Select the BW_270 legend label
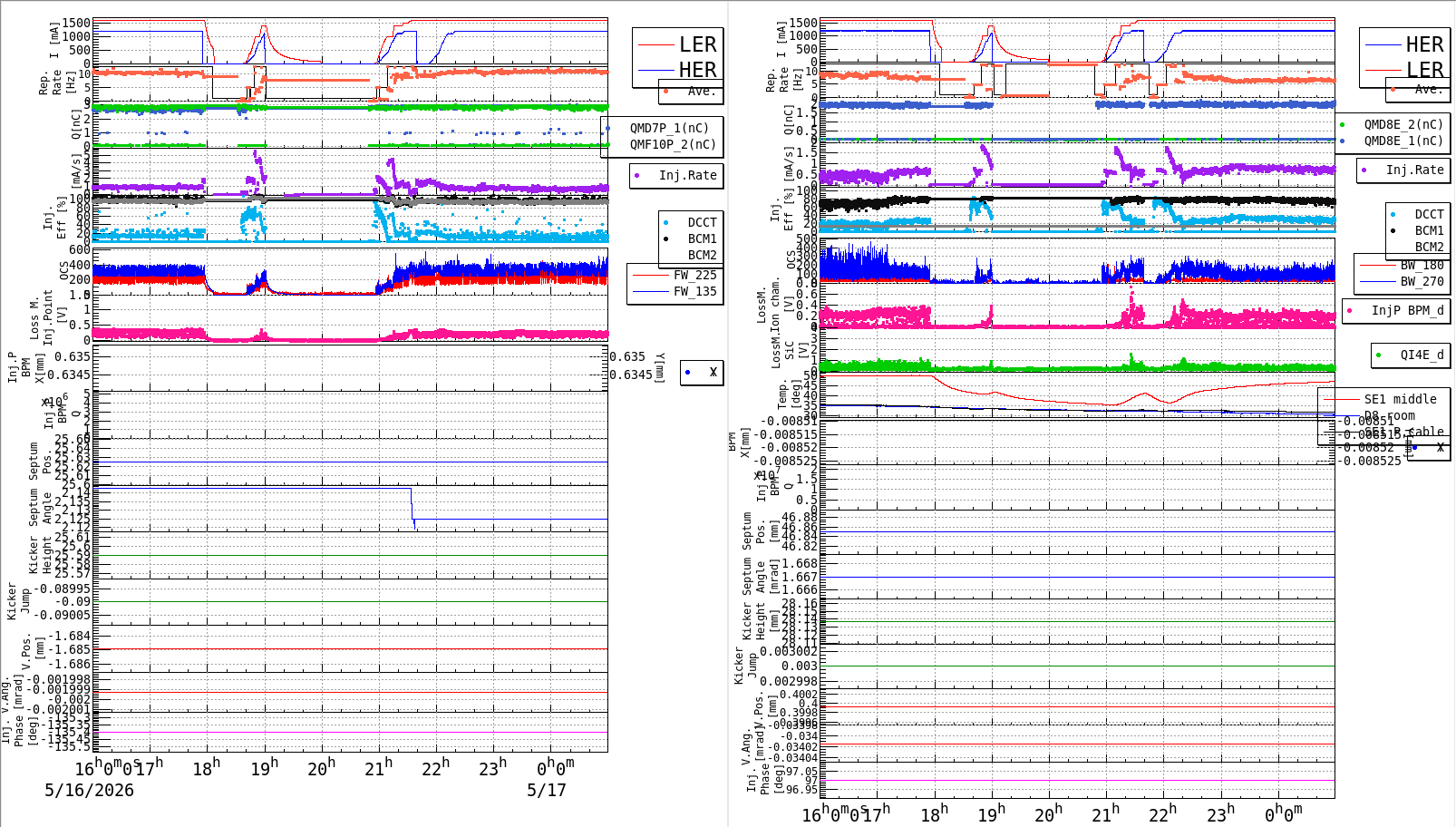 [x=1422, y=281]
